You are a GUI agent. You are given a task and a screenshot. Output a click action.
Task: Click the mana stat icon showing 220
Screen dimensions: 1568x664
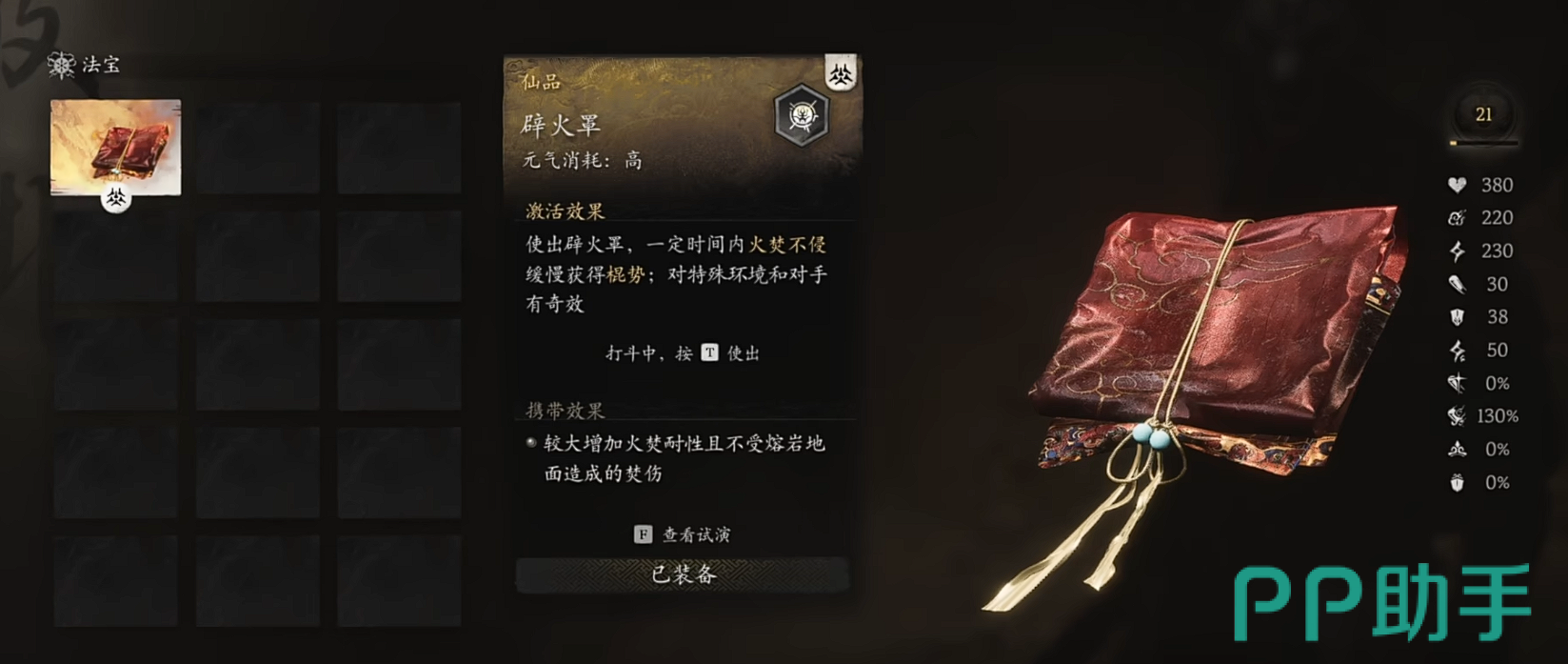[1457, 218]
